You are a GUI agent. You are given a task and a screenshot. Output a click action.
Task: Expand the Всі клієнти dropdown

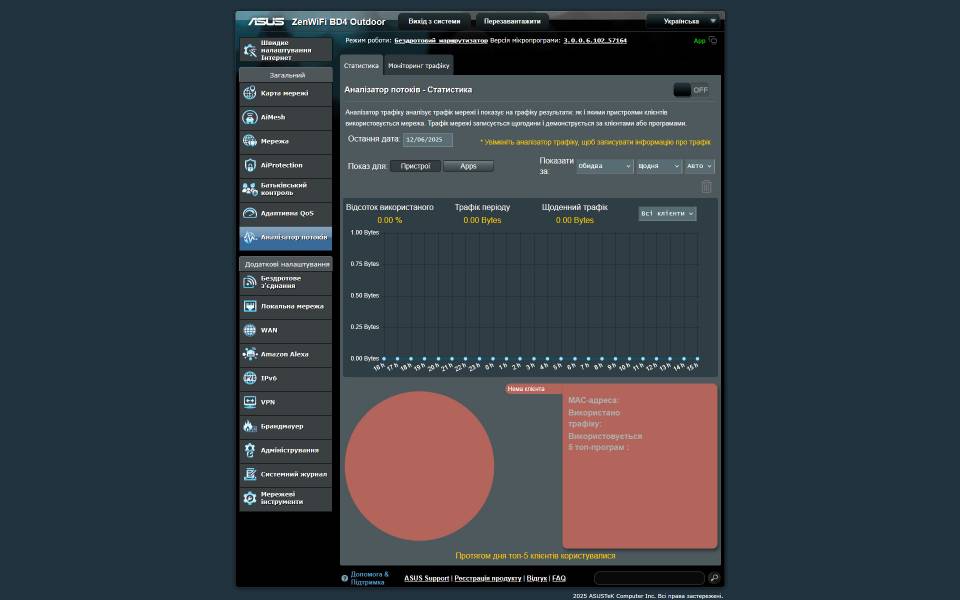[667, 214]
